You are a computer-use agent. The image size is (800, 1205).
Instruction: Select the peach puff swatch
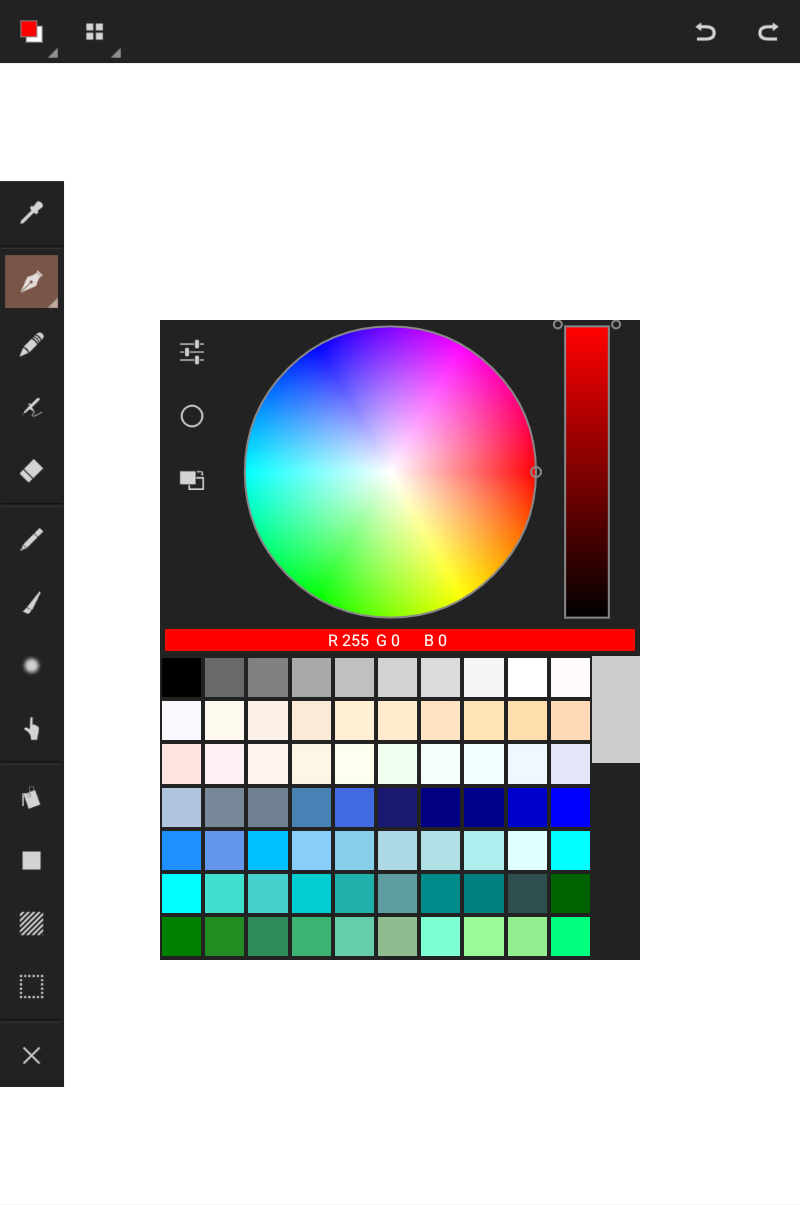tap(570, 720)
